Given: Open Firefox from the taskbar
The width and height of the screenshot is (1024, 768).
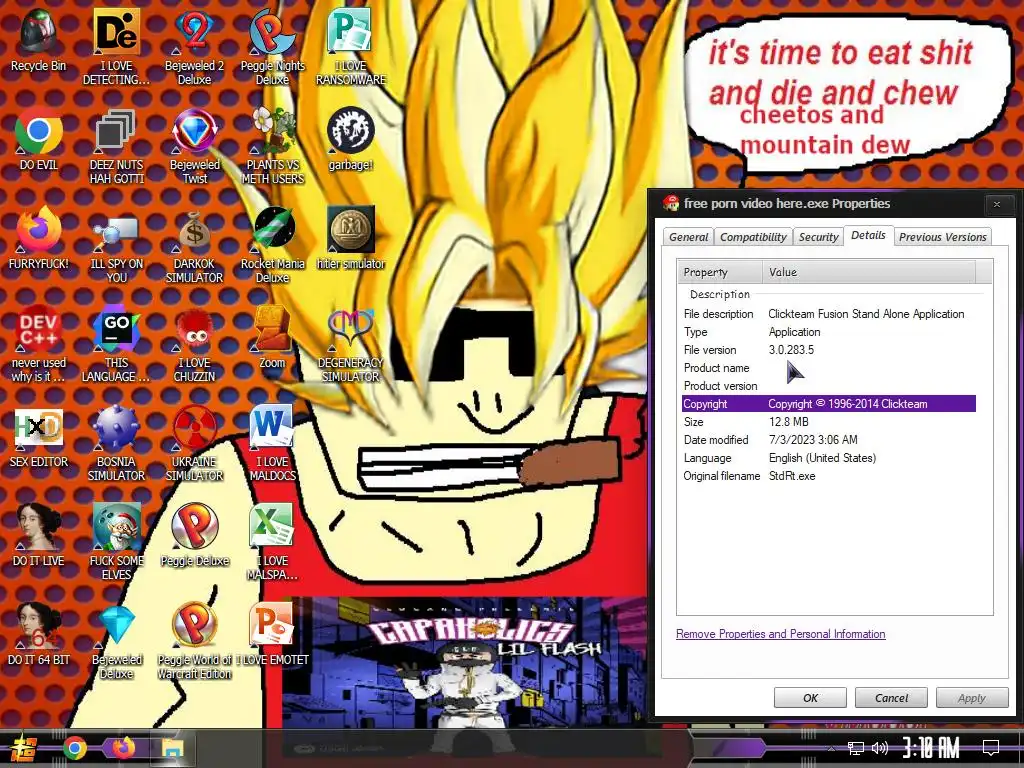Looking at the screenshot, I should tap(123, 748).
